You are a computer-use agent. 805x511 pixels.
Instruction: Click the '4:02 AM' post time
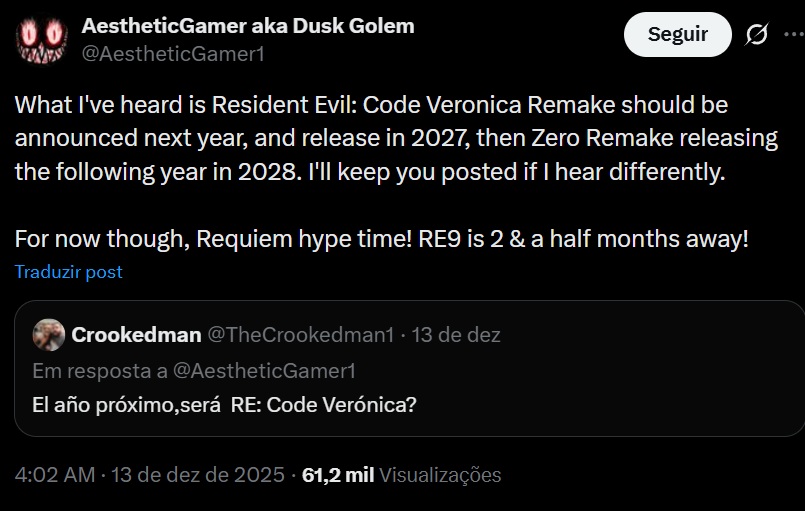coord(56,475)
